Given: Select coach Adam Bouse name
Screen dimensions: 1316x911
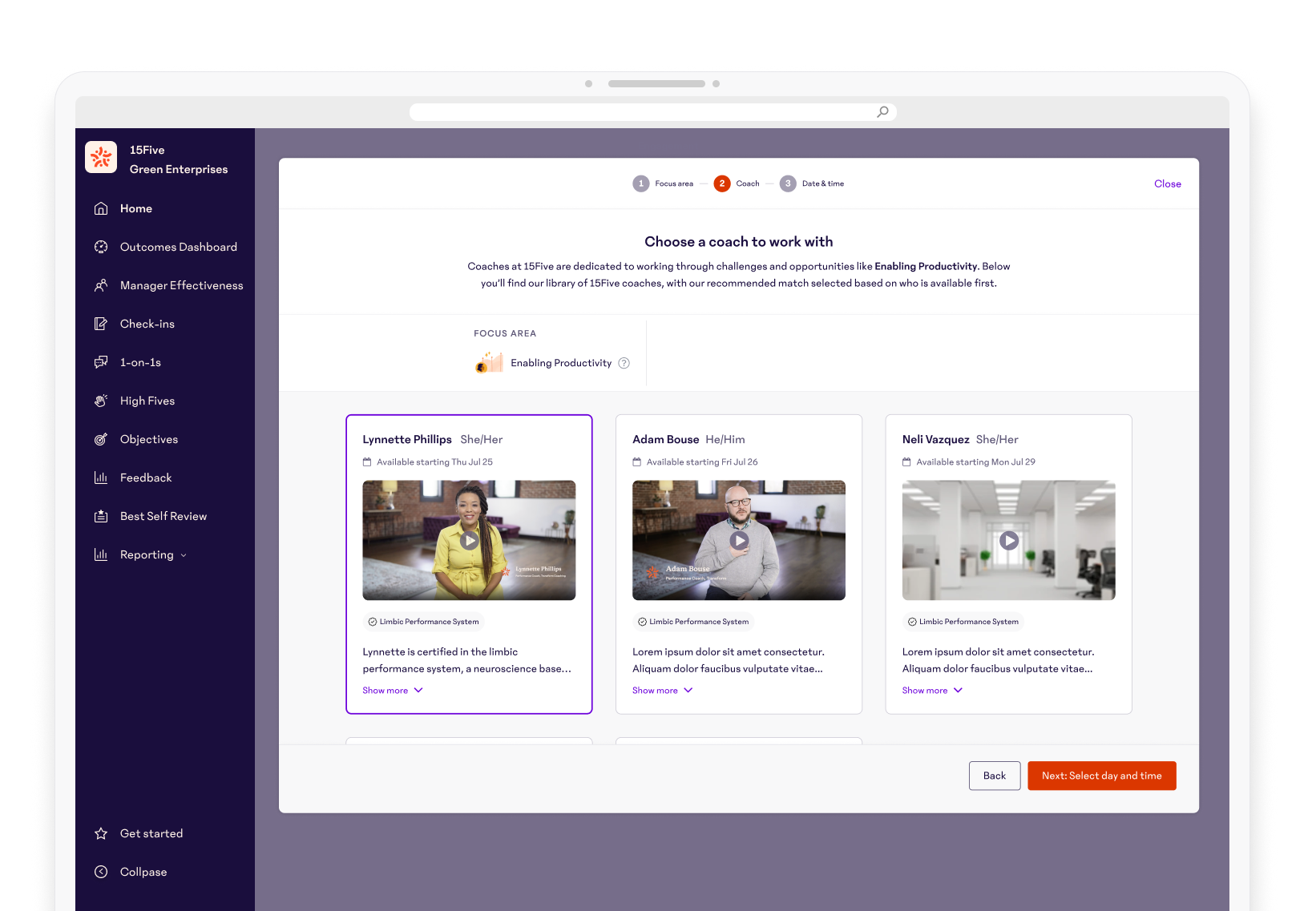Looking at the screenshot, I should point(666,439).
